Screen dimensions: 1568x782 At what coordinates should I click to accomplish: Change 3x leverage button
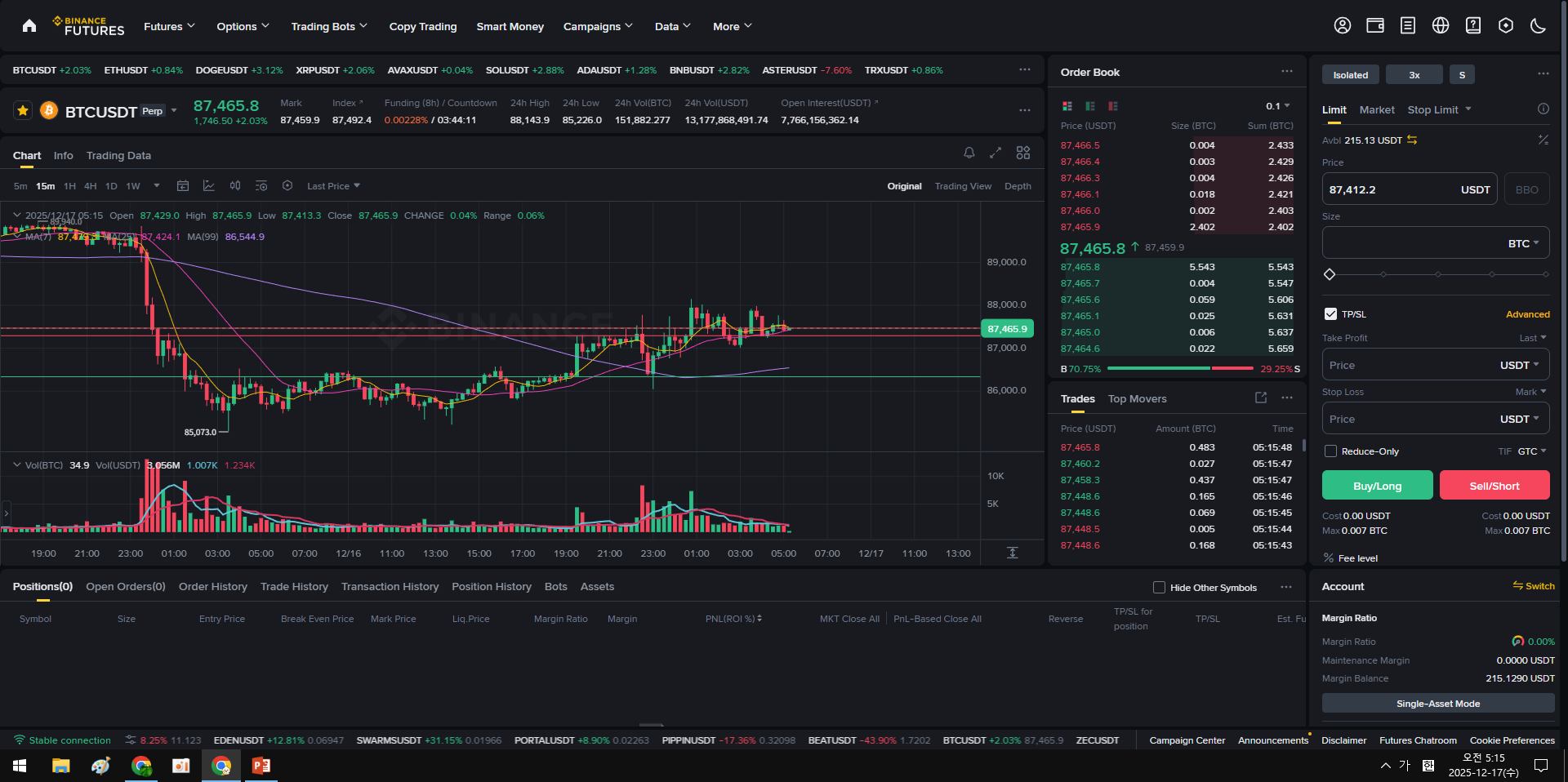coord(1414,74)
